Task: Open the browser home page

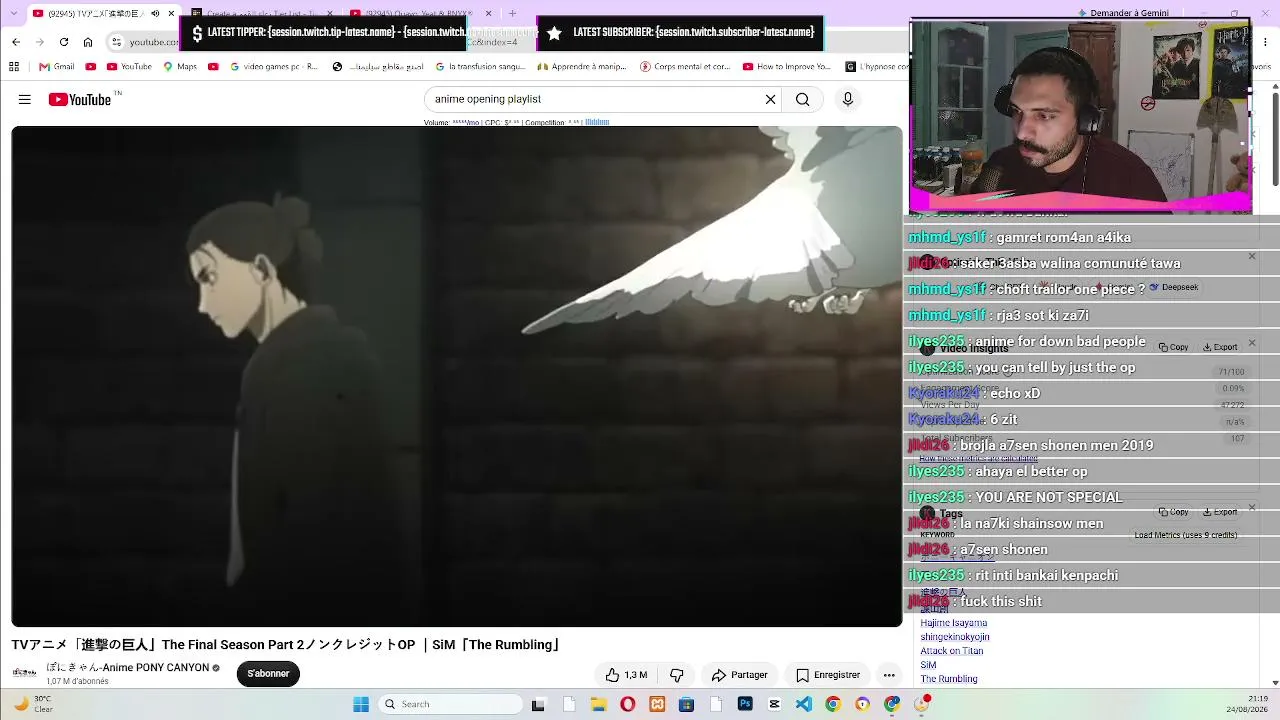Action: (88, 42)
